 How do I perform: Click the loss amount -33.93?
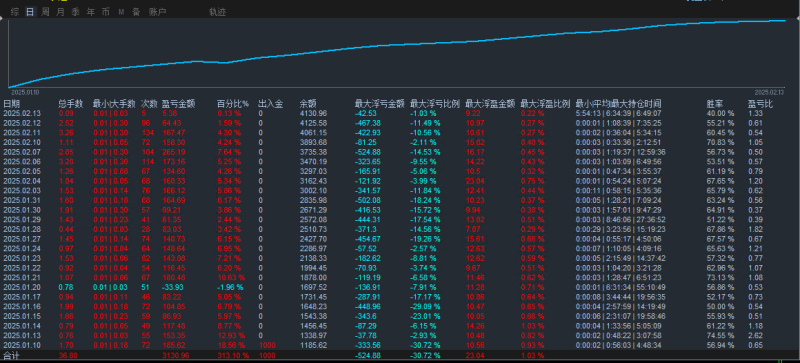(172, 287)
